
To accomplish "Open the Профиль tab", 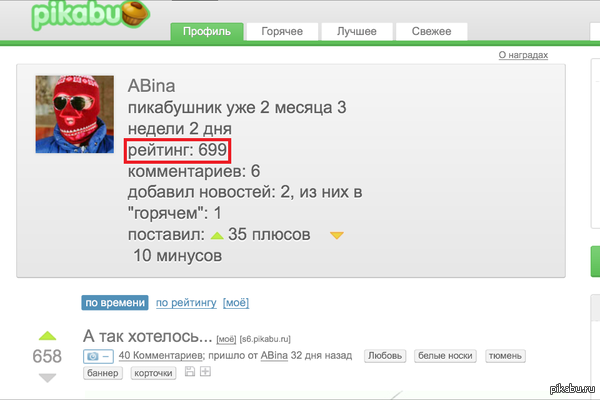I will pos(207,32).
